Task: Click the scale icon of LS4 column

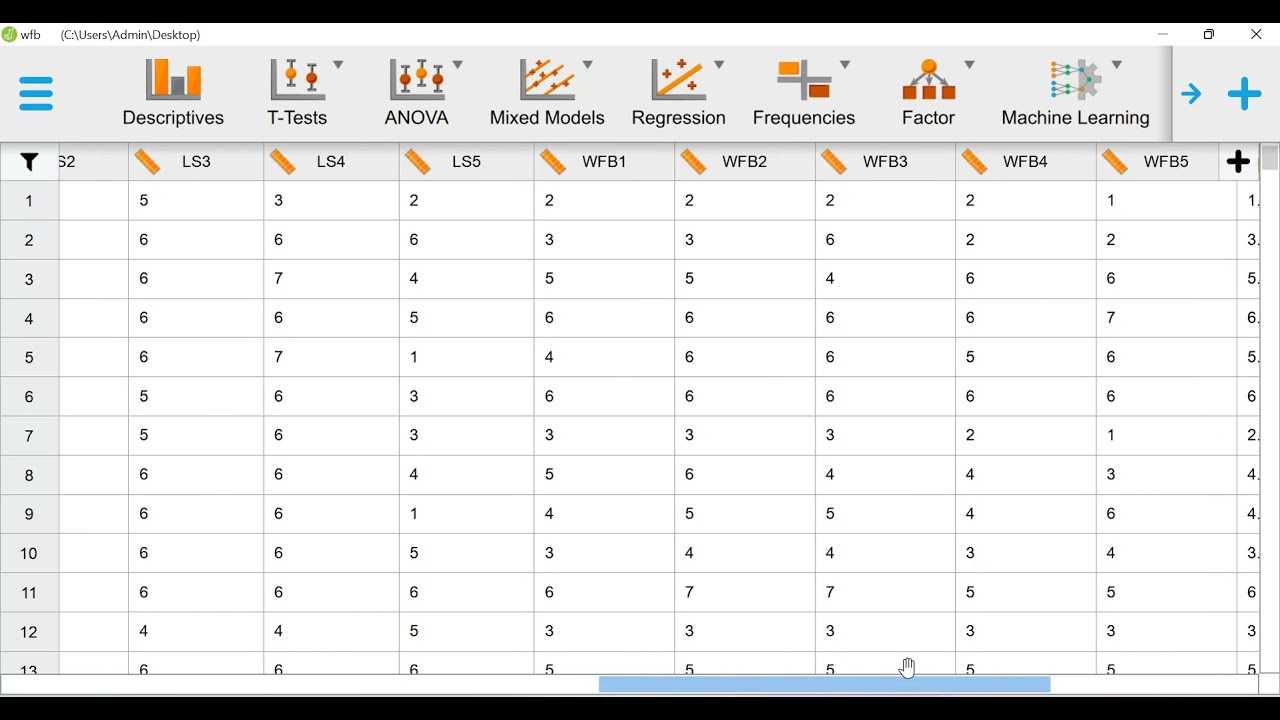Action: 284,162
